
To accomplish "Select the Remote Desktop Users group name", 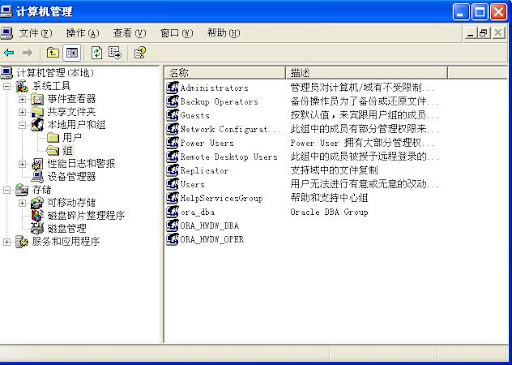I will click(x=229, y=157).
